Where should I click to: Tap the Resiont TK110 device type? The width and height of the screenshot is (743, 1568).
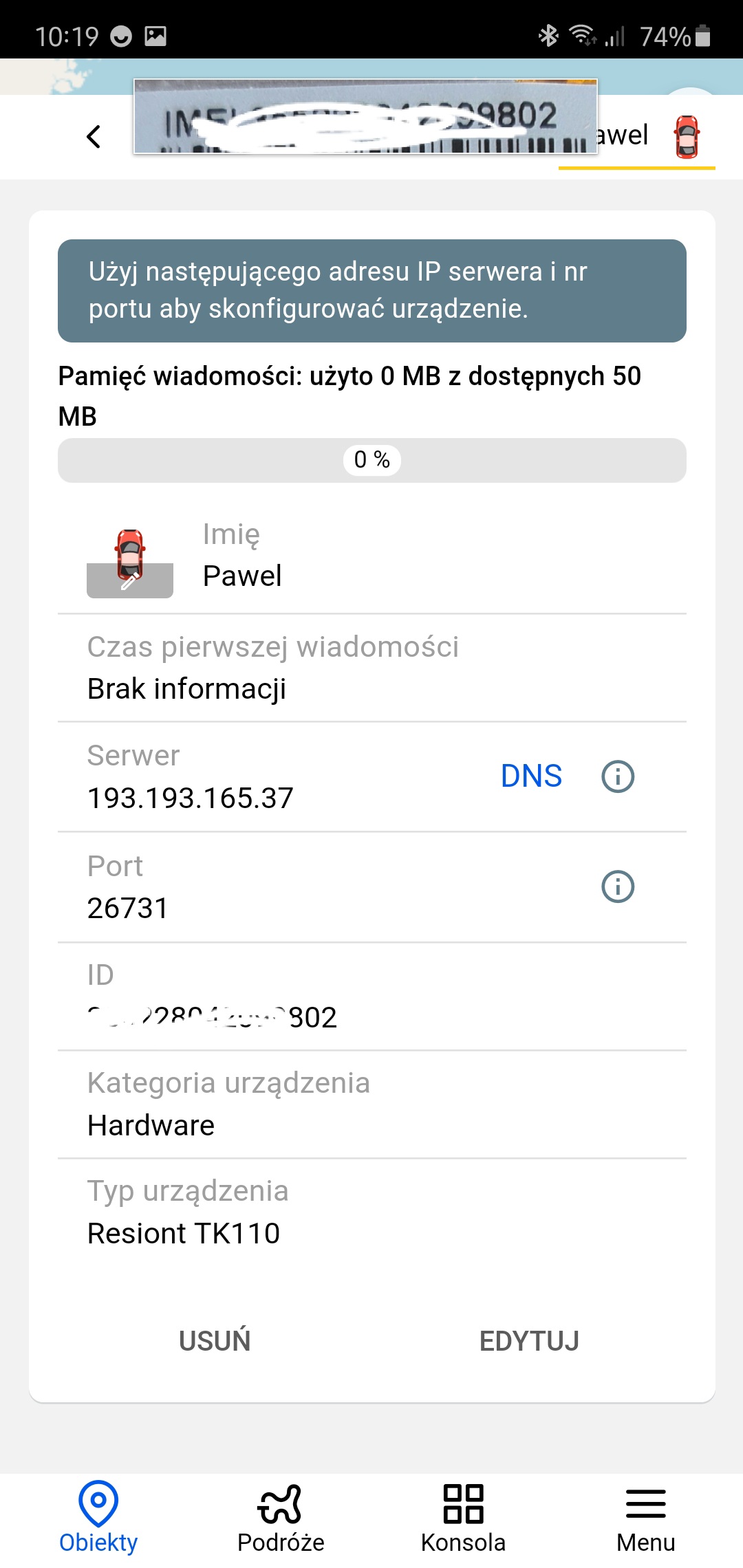pos(184,1233)
